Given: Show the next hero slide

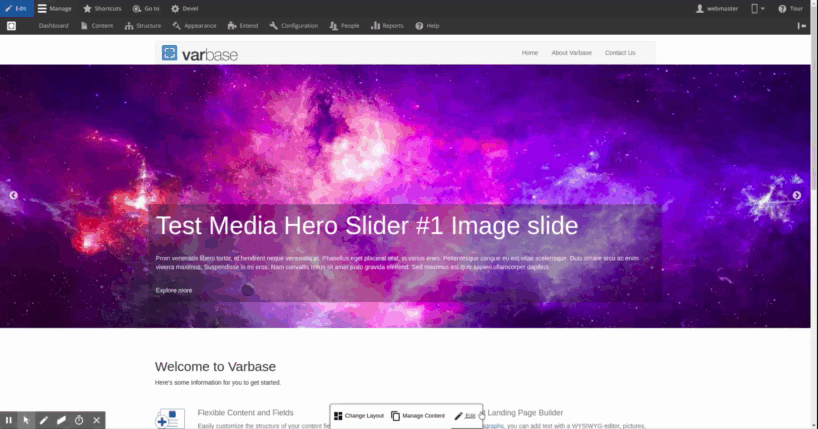Looking at the screenshot, I should pyautogui.click(x=797, y=195).
